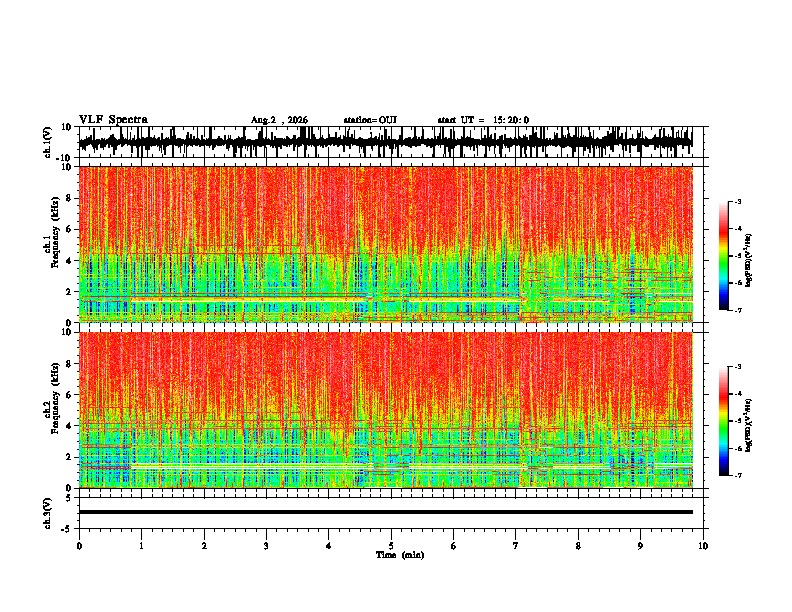Click ch.1 frequency axis "6" kHz tick label
This screenshot has width=792, height=612.
[x=70, y=229]
